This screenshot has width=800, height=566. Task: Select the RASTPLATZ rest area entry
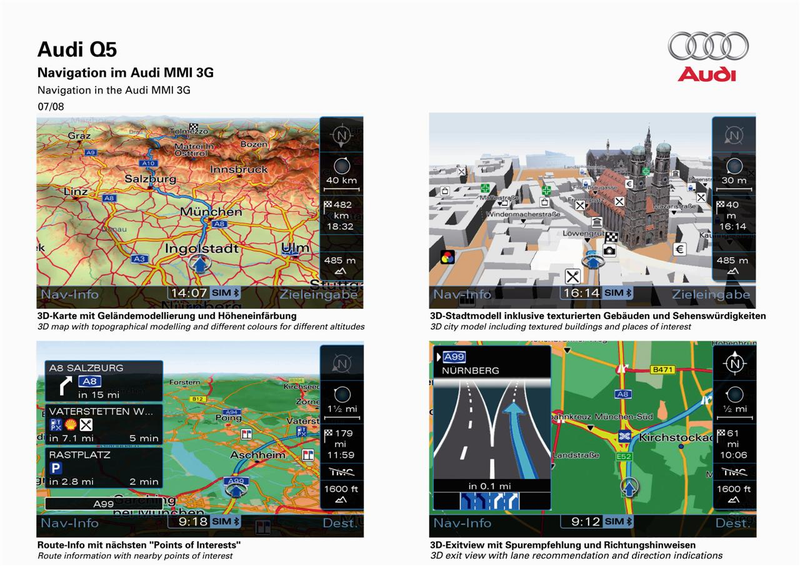(104, 467)
